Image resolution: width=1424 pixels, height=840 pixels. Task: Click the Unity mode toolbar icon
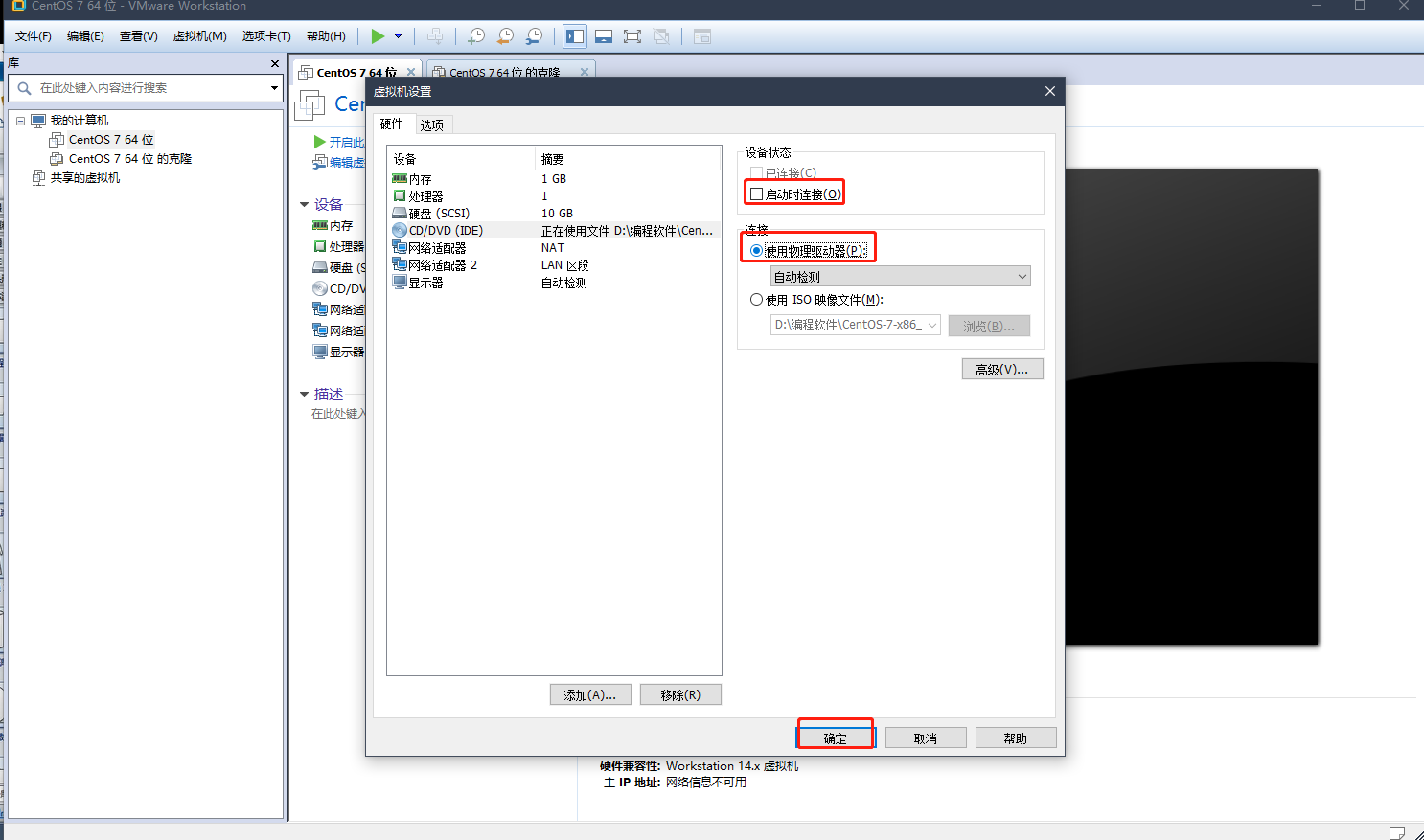tap(661, 36)
